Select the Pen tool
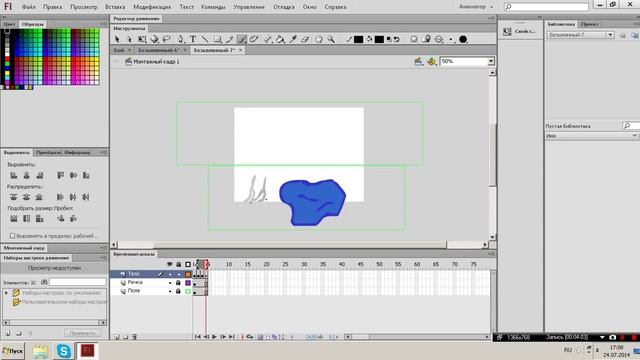The image size is (640, 360). [180, 39]
